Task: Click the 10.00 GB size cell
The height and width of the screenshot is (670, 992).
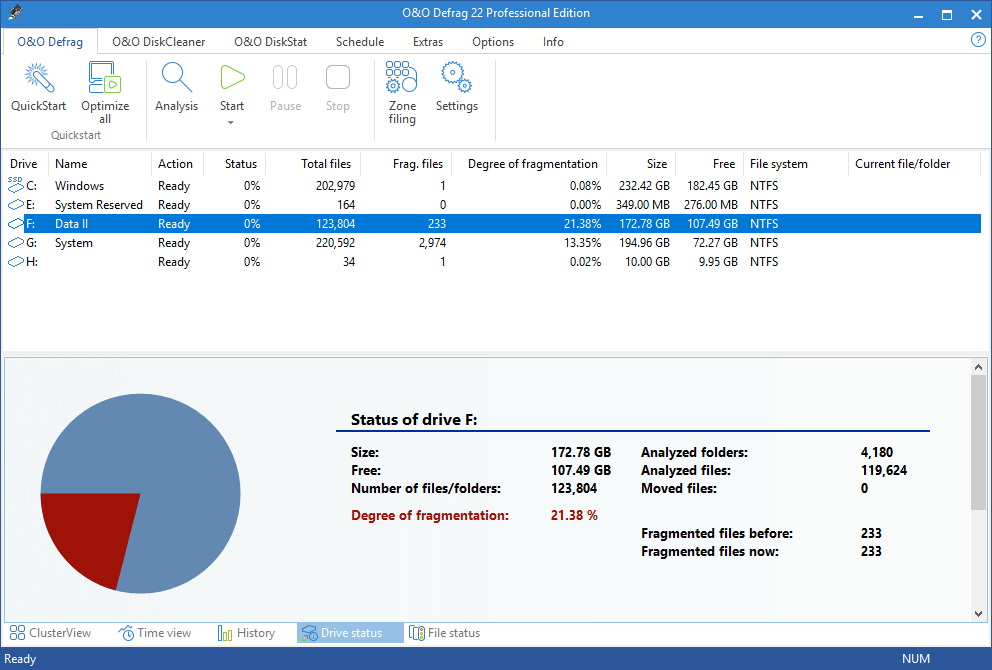Action: pos(647,262)
